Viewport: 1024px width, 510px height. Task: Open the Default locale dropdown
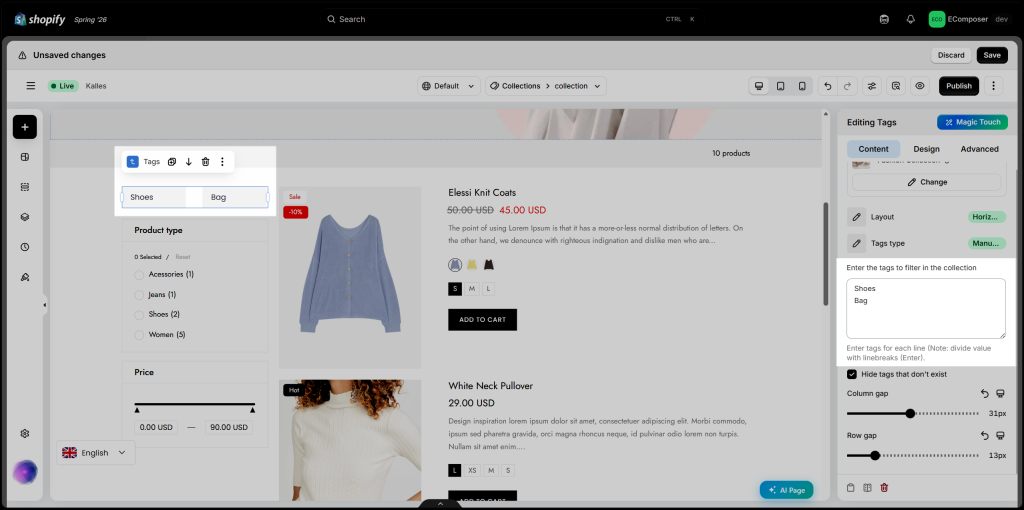pyautogui.click(x=449, y=86)
